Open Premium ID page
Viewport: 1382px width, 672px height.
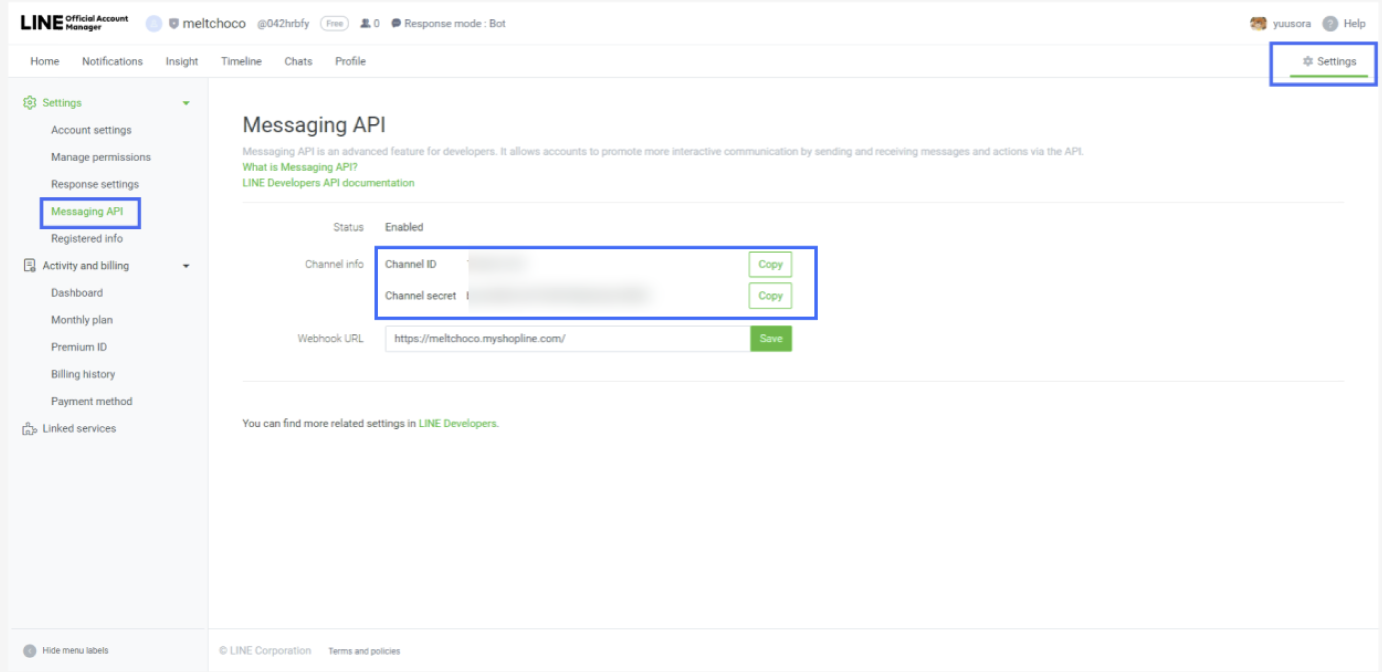point(79,347)
